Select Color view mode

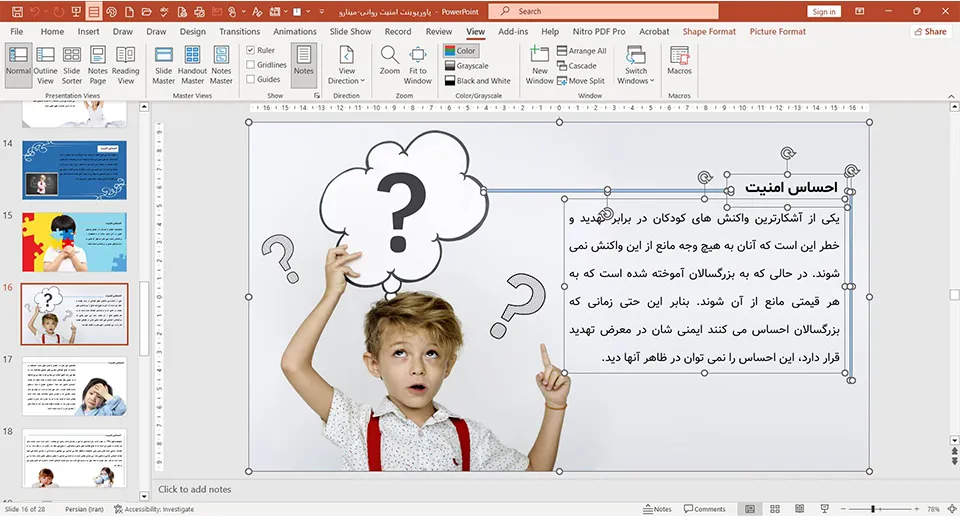(x=460, y=51)
